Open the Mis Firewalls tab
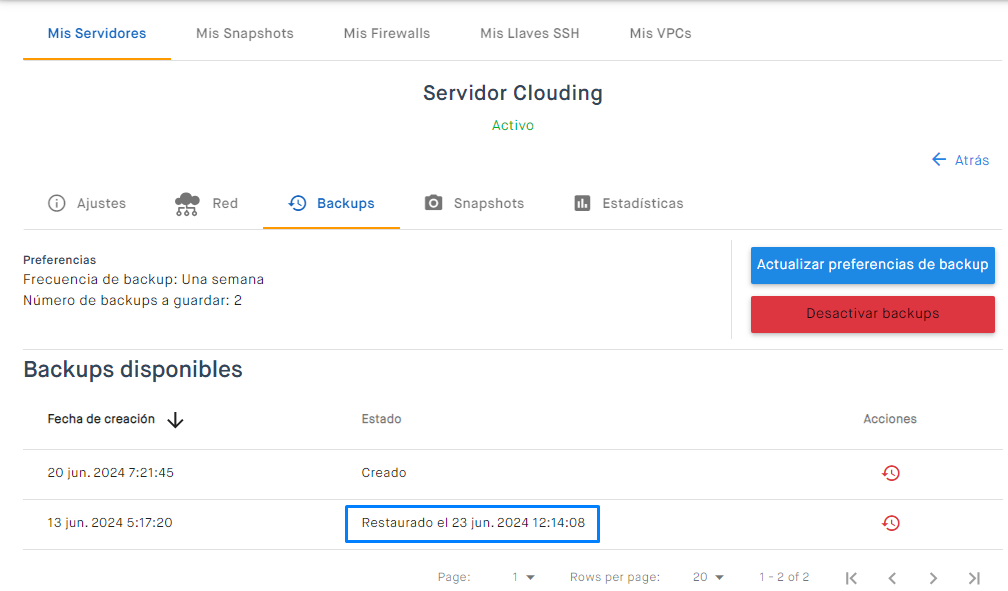 click(x=387, y=33)
